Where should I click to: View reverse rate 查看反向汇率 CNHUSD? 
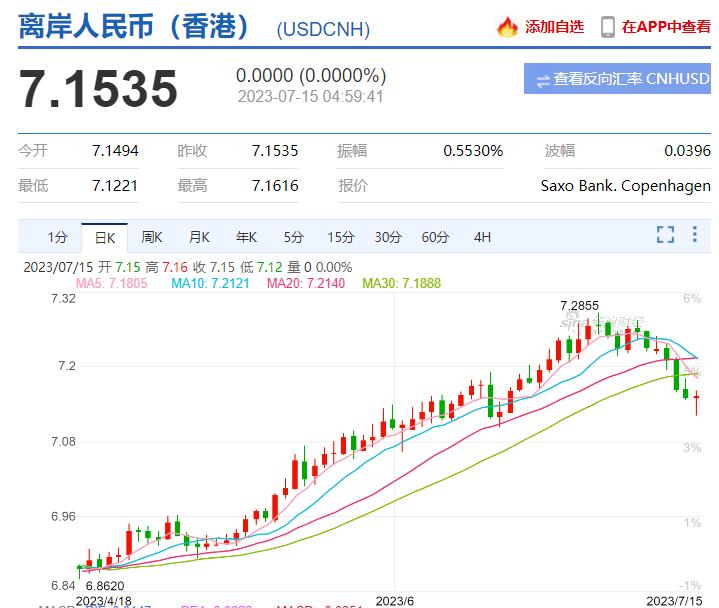pyautogui.click(x=617, y=79)
